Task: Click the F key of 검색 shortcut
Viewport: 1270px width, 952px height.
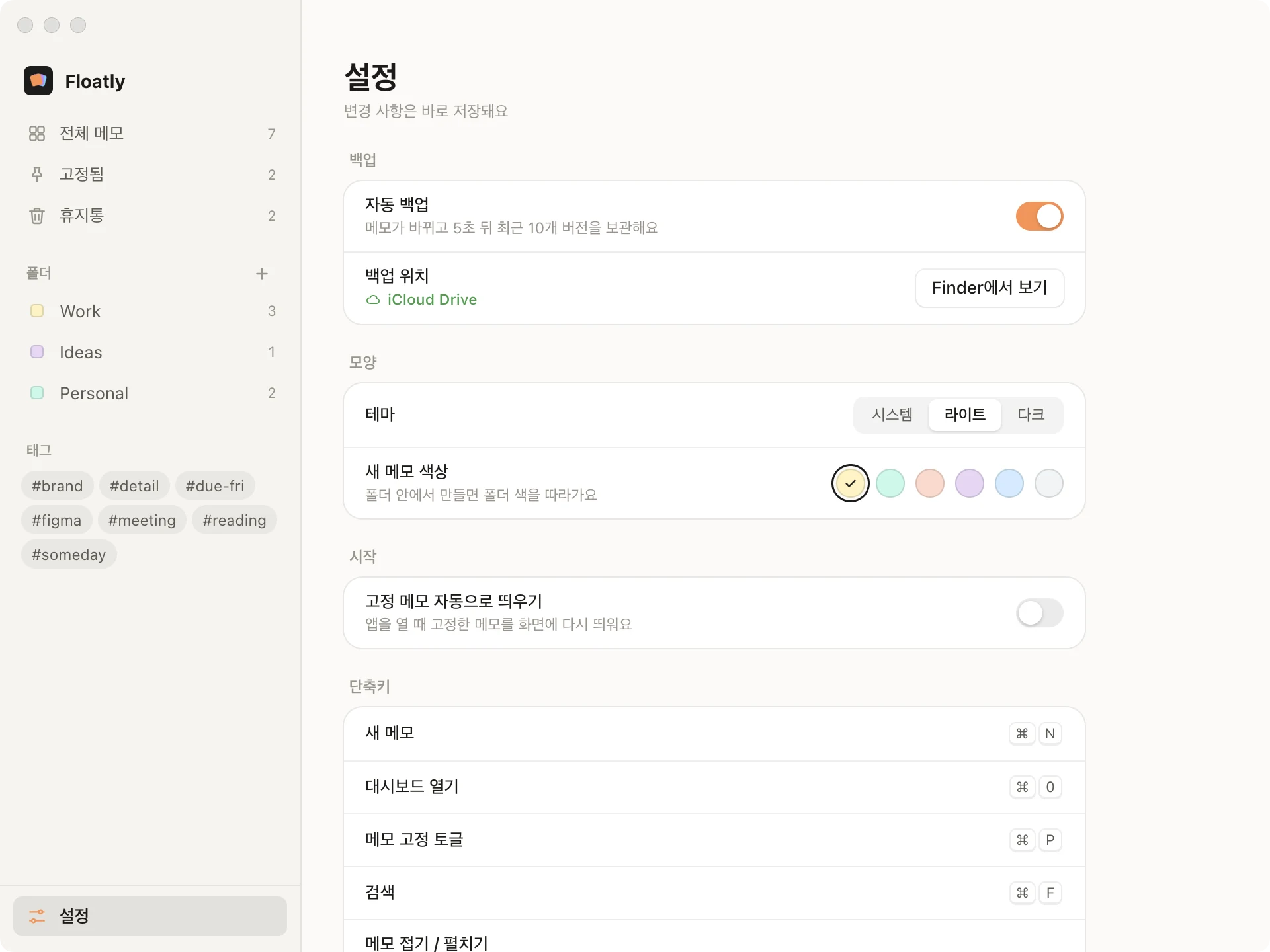Action: point(1050,893)
